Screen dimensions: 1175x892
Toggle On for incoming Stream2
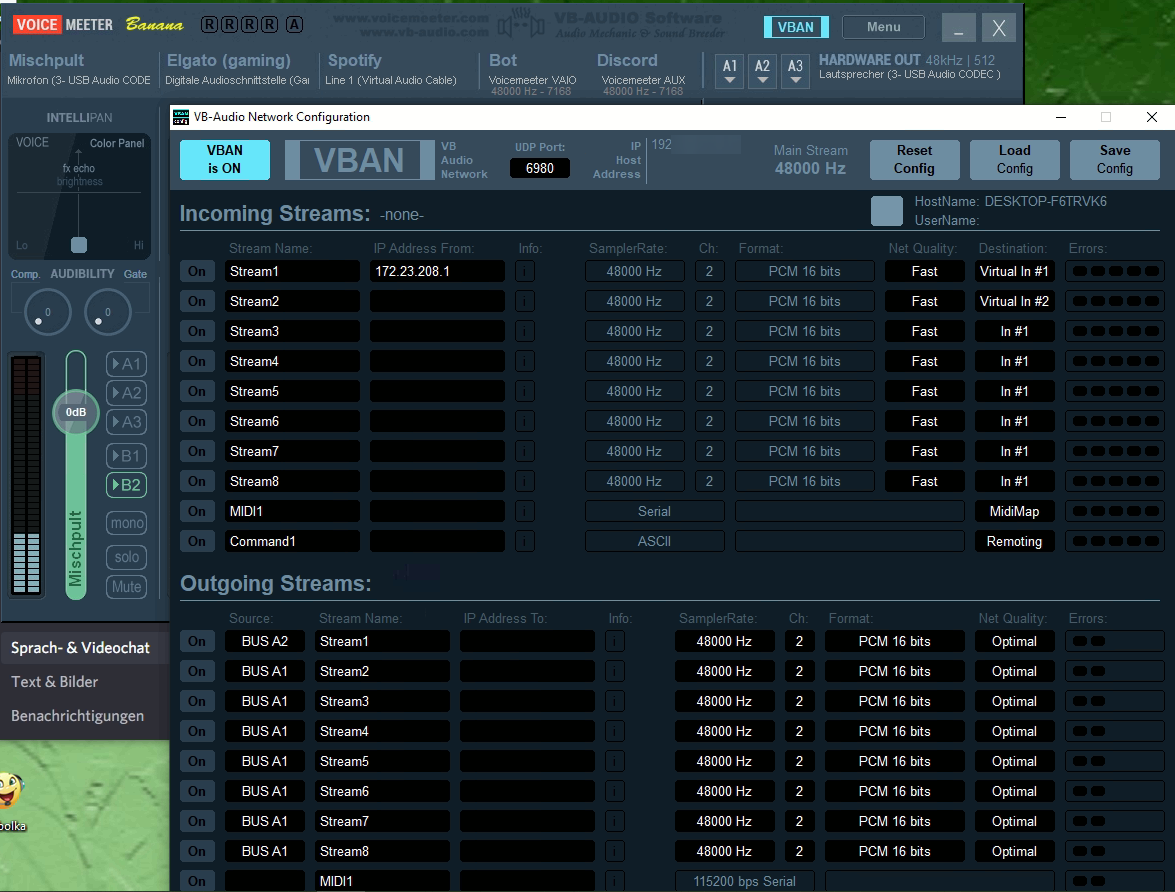point(197,301)
